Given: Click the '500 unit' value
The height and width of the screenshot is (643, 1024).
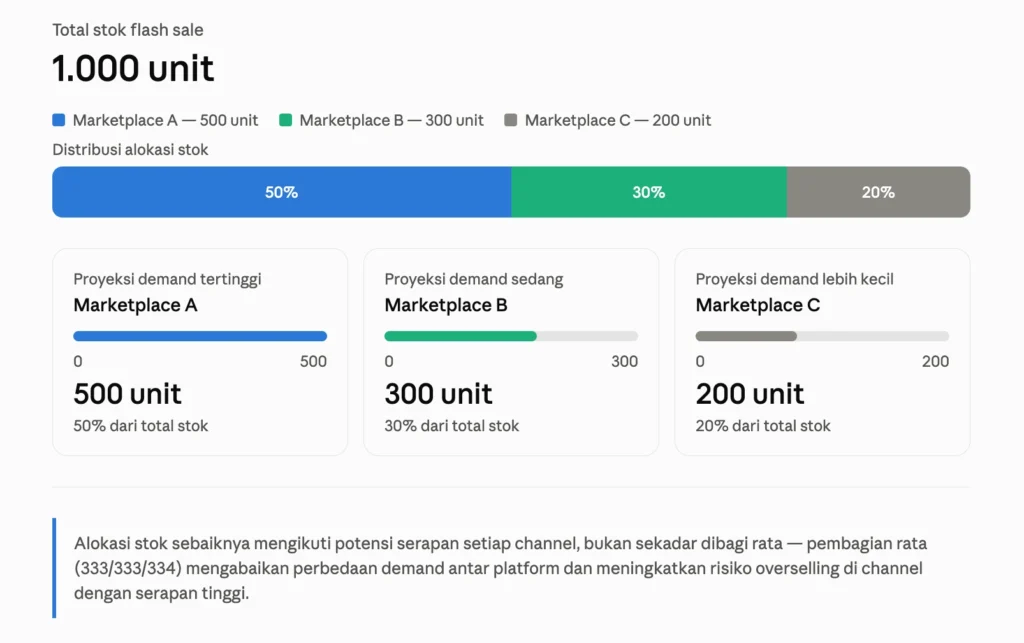Looking at the screenshot, I should (127, 394).
